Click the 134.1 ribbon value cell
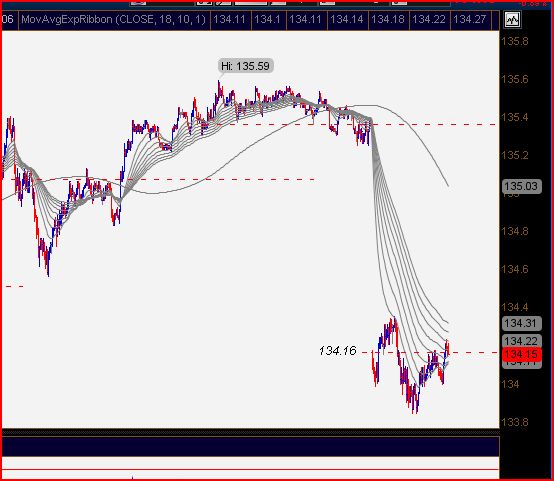Viewport: 554px width, 481px height. pyautogui.click(x=267, y=19)
